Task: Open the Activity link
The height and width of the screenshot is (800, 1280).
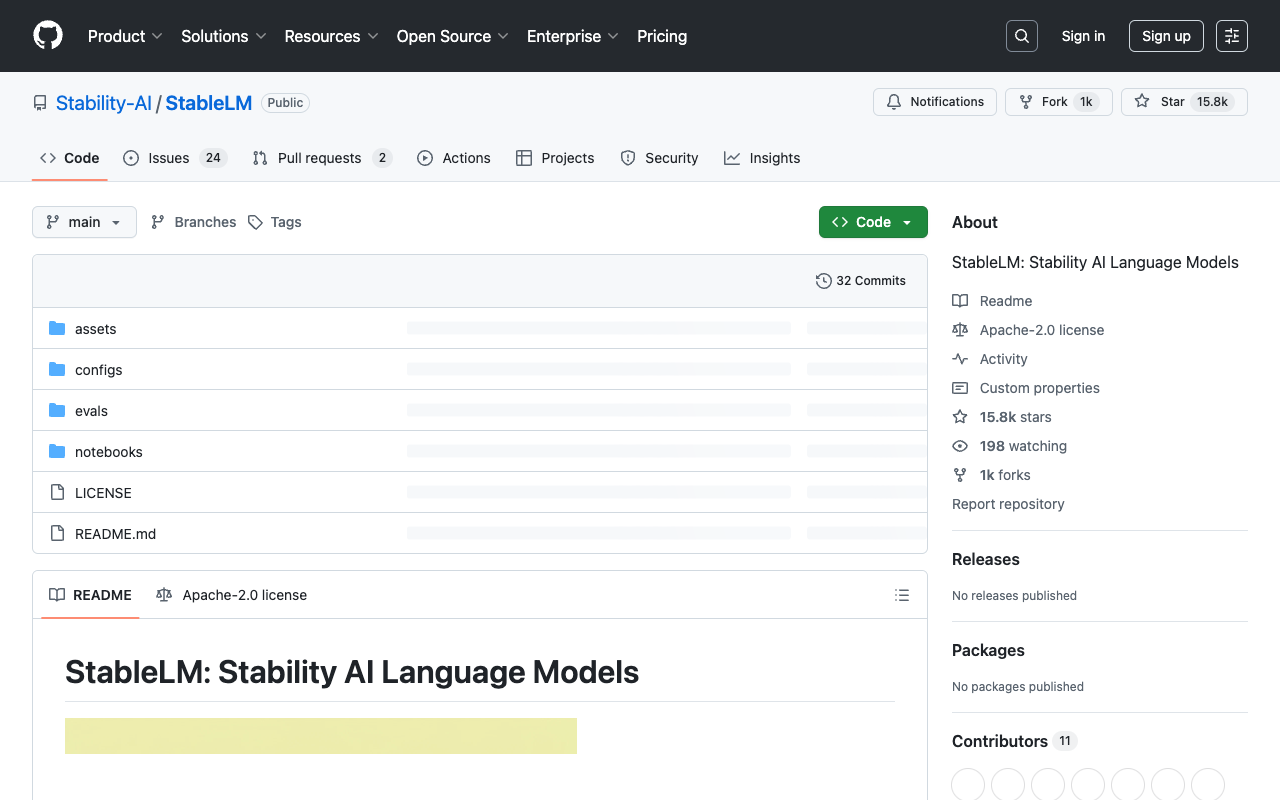Action: [990, 359]
